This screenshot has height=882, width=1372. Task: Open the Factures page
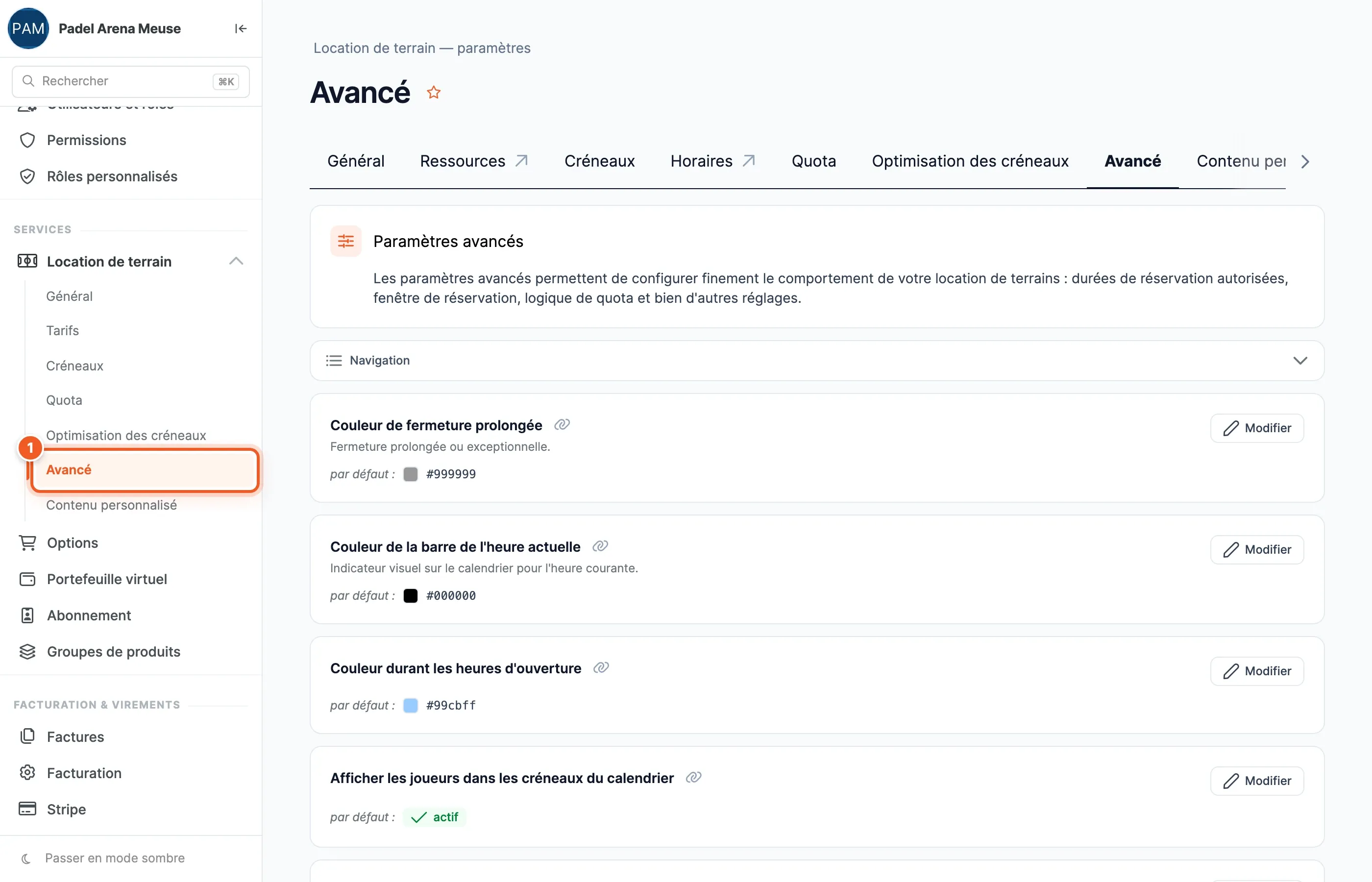[75, 736]
